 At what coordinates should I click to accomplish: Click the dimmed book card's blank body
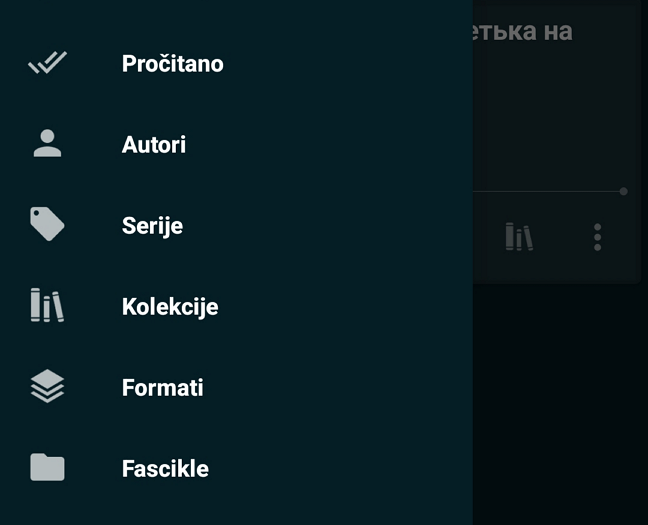[555, 120]
